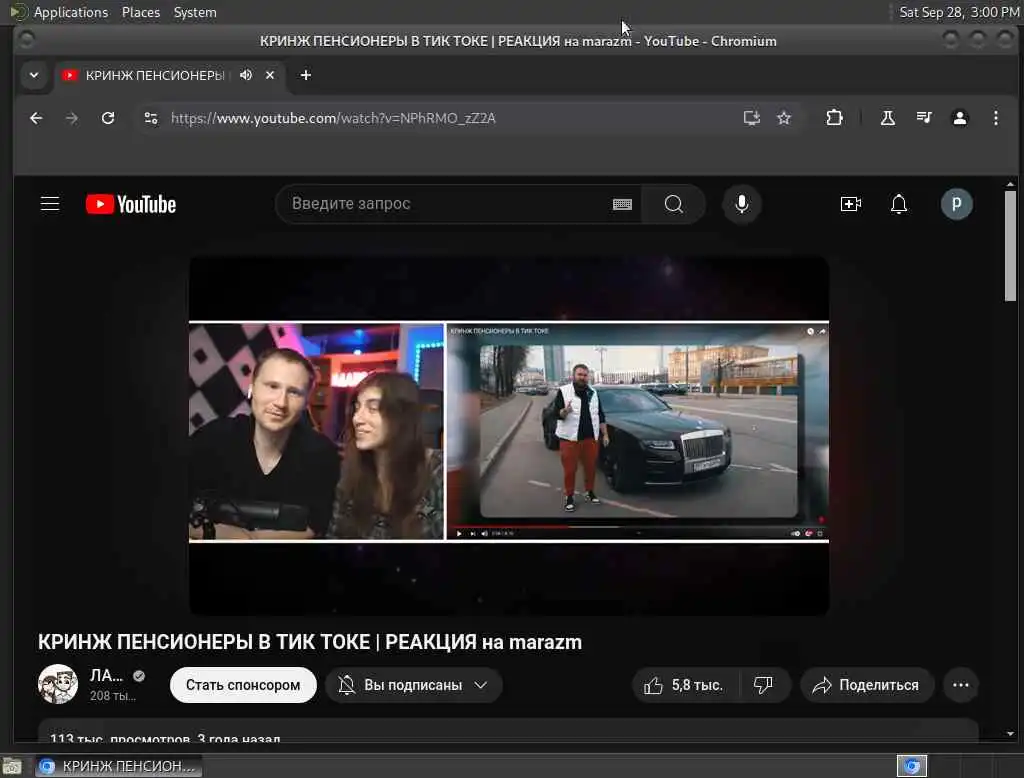Select the КРИНЖ ПЕНСИОН... taskbar window button

click(x=119, y=766)
